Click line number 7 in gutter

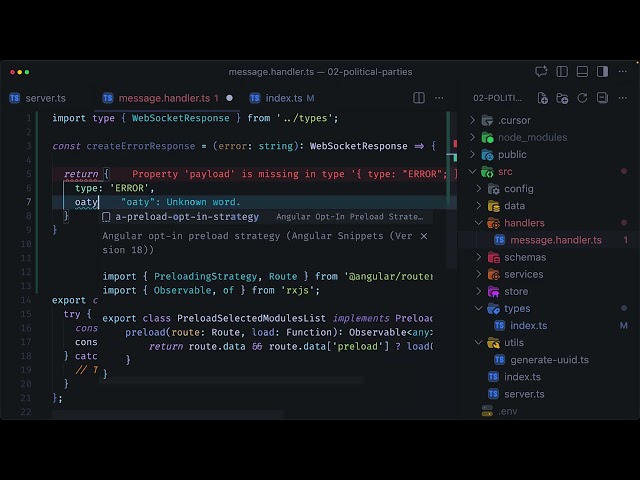(x=29, y=202)
